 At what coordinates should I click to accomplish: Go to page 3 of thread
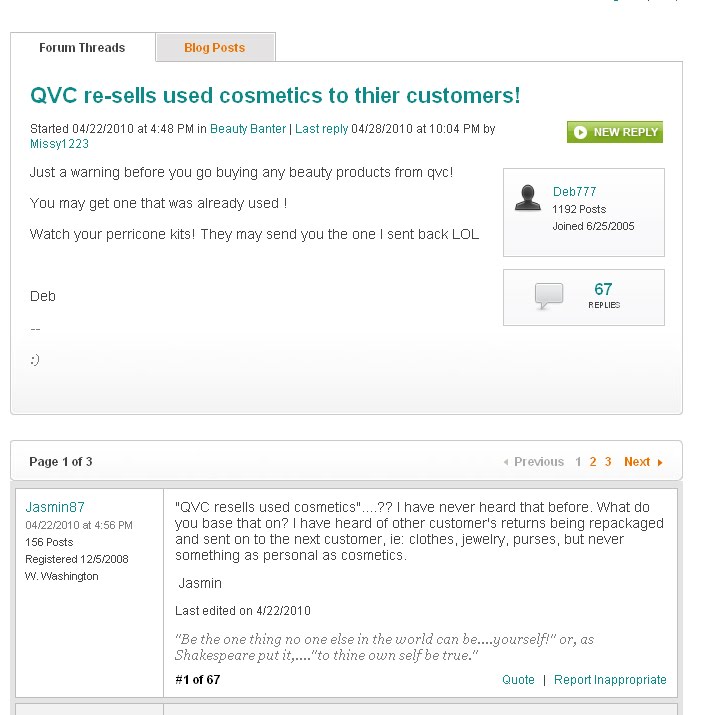click(x=608, y=462)
